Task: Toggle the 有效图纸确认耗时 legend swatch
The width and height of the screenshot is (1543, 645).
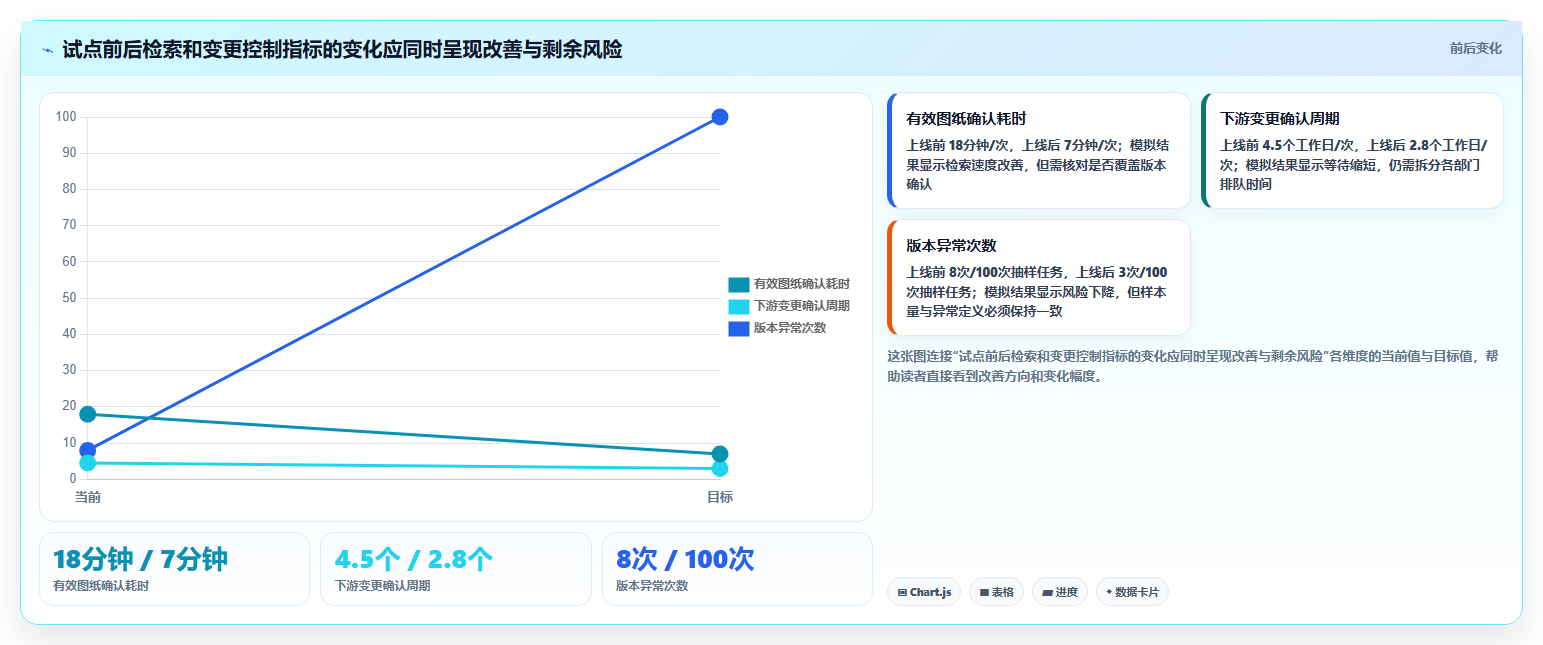Action: point(738,284)
